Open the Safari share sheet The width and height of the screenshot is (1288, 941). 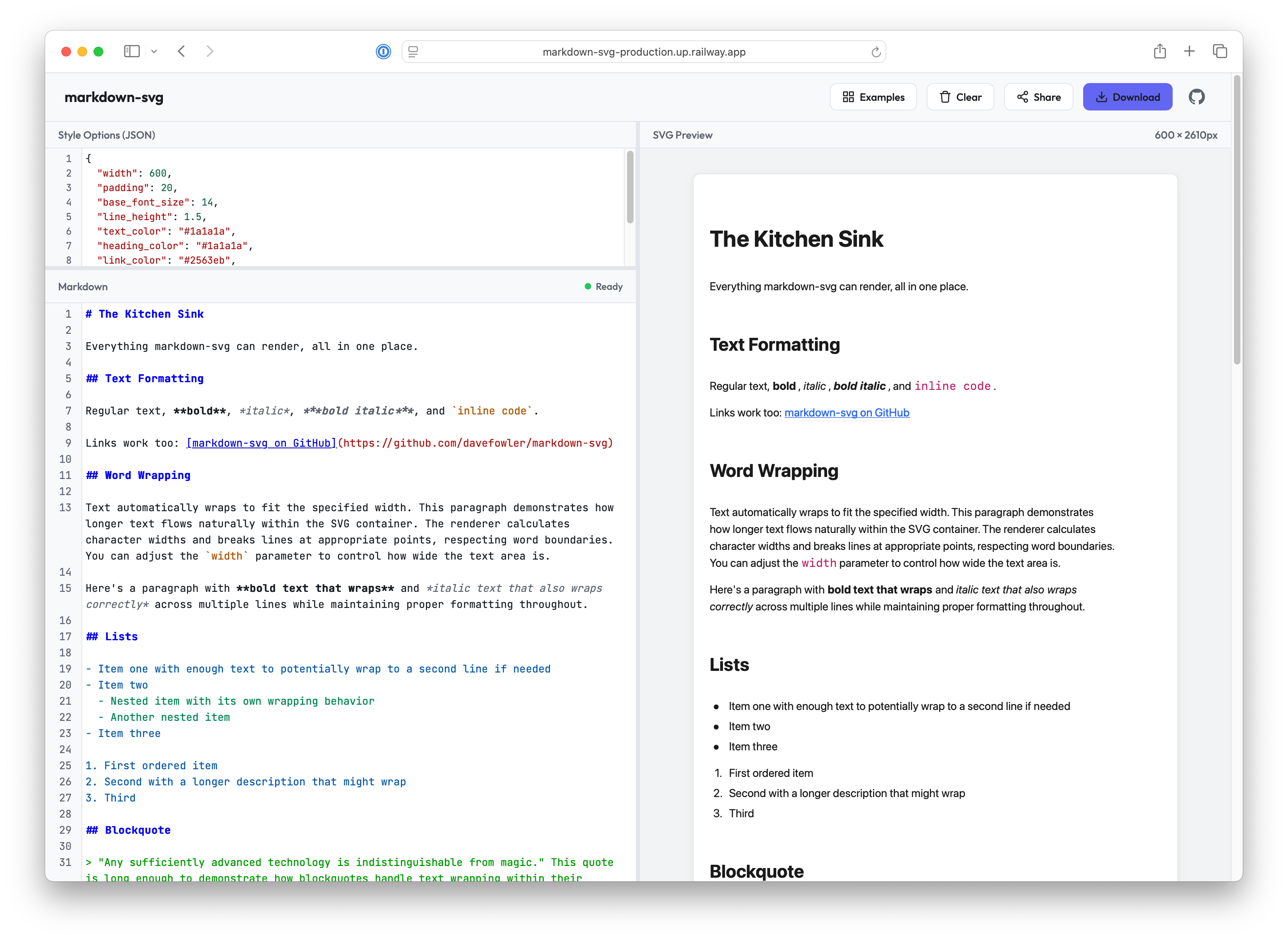[1159, 51]
